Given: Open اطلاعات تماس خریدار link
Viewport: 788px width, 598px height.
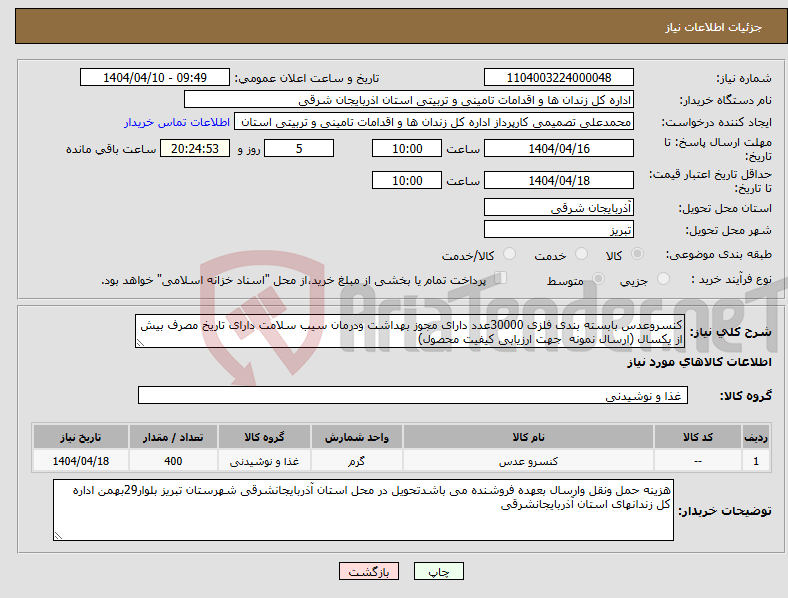Looking at the screenshot, I should pyautogui.click(x=177, y=122).
